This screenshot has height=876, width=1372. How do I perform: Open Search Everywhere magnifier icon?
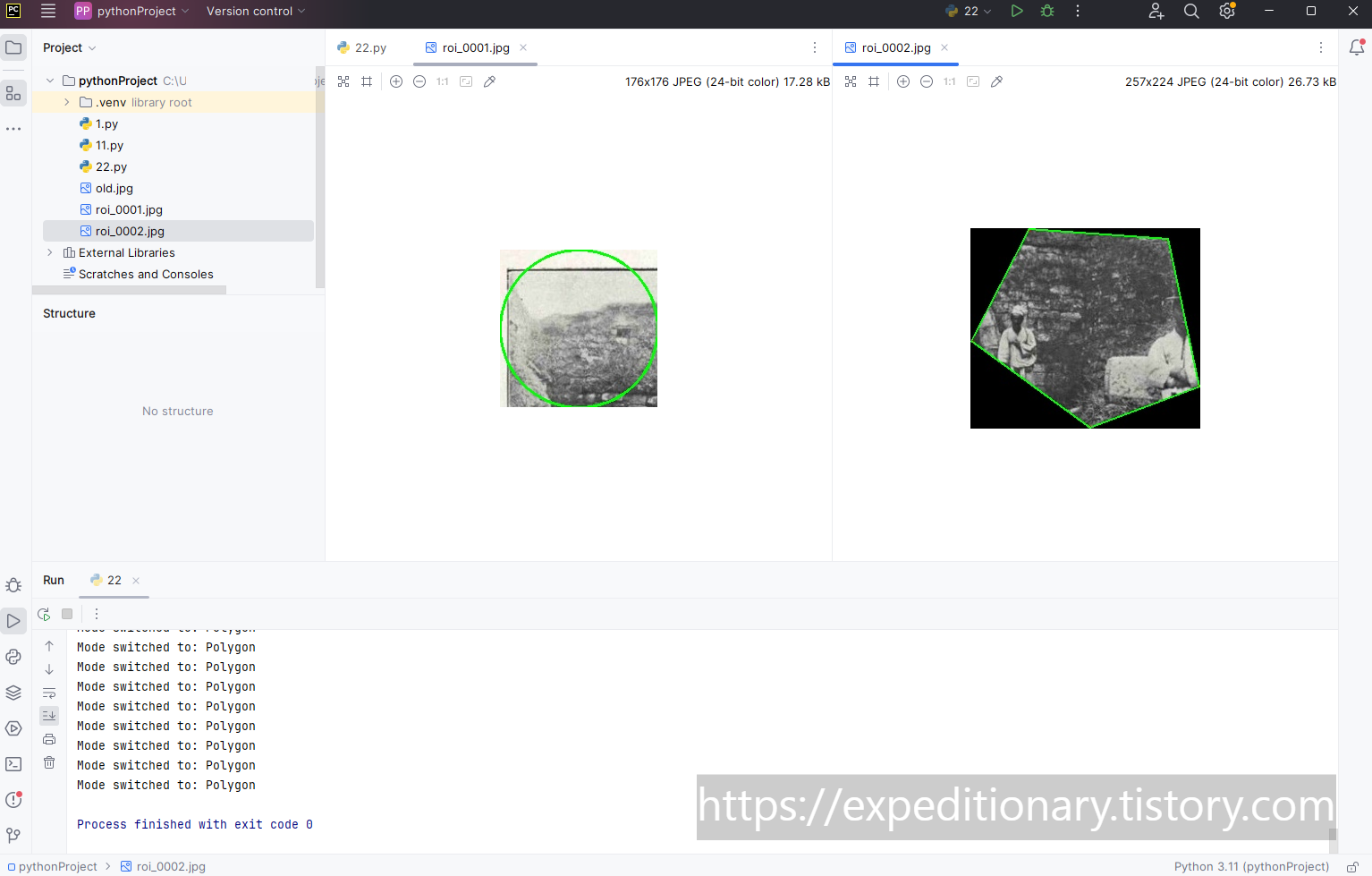(1191, 11)
